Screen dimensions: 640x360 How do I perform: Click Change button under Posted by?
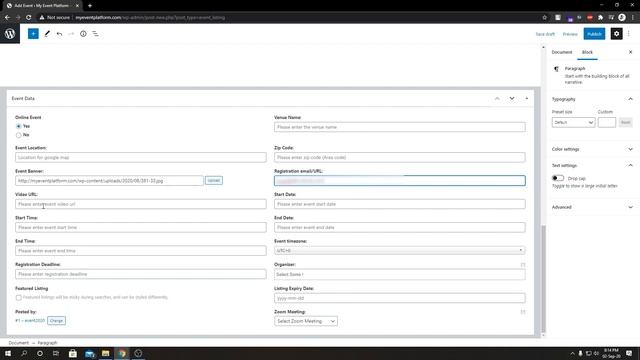(56, 321)
